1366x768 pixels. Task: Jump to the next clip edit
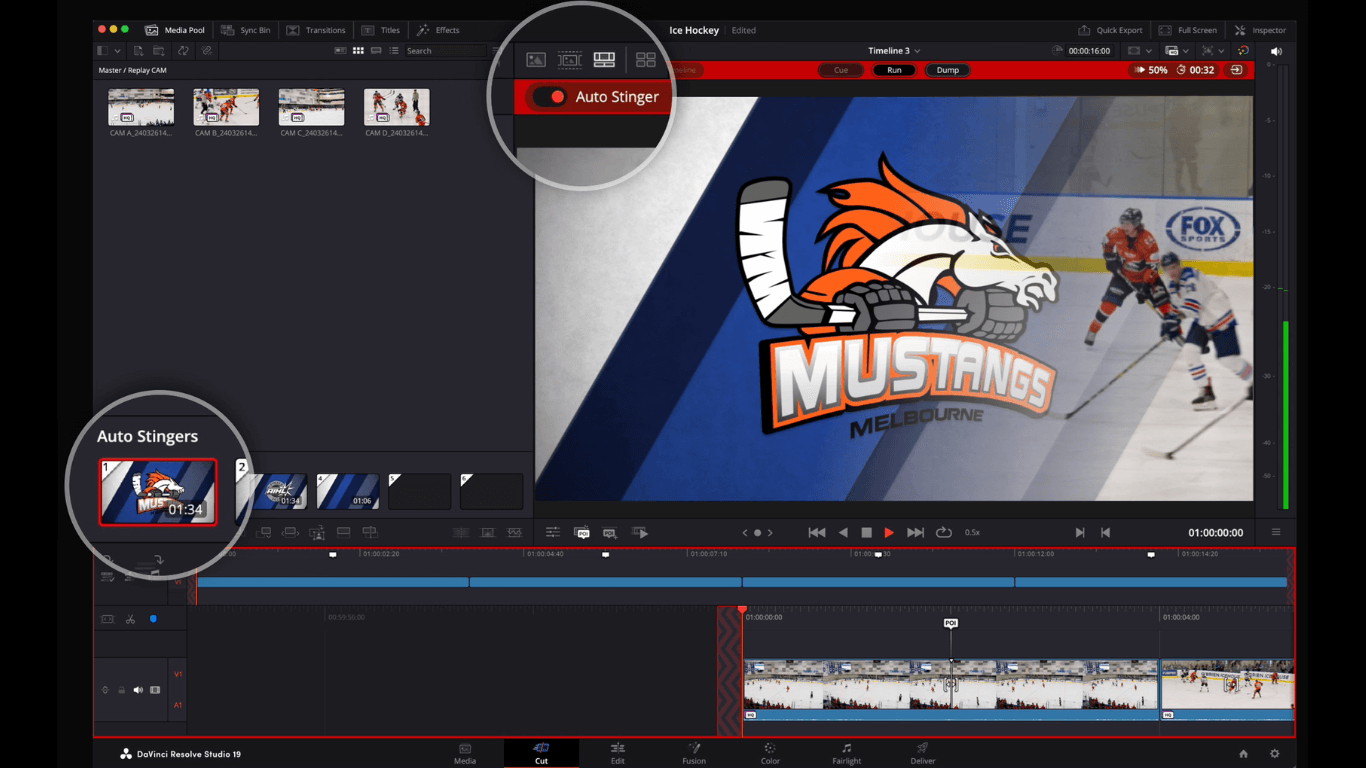(1080, 533)
